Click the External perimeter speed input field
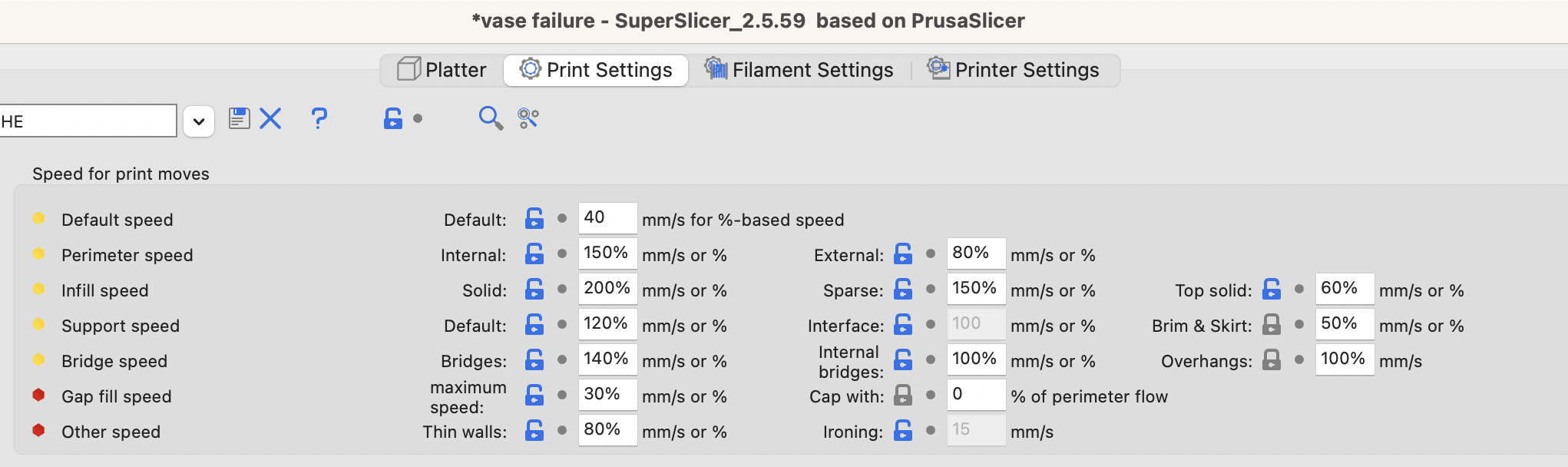1568x467 pixels. pos(975,253)
